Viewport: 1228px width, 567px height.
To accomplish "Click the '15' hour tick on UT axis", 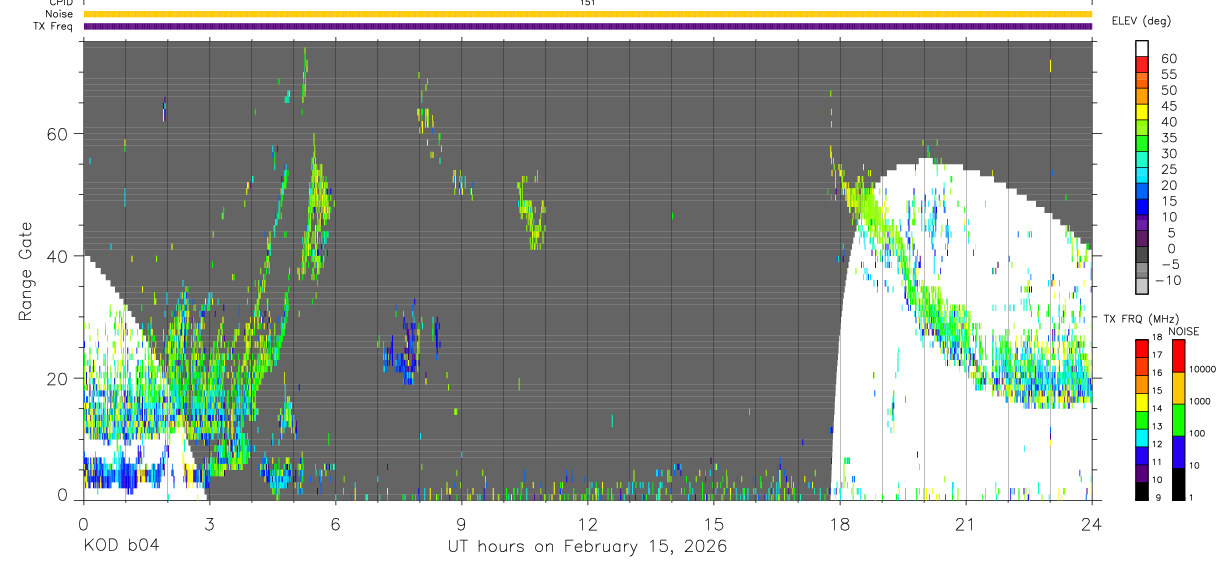I will point(714,523).
